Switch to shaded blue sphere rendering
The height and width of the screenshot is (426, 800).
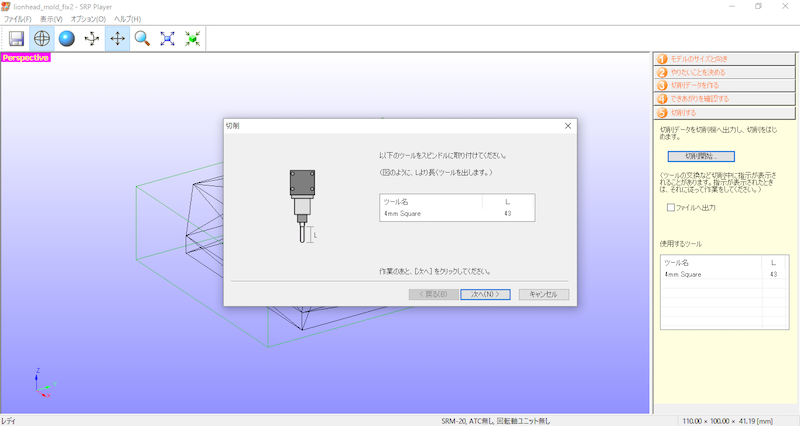coord(67,39)
